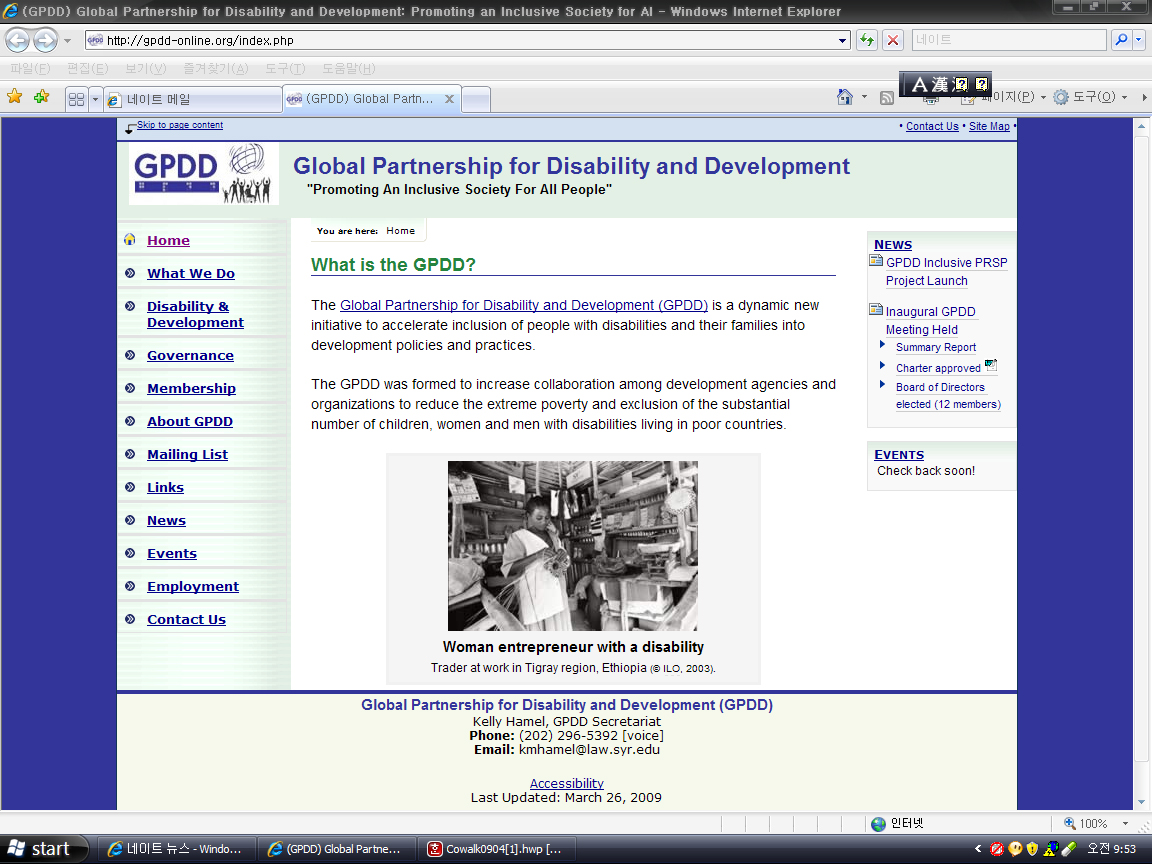This screenshot has height=864, width=1152.
Task: Click the Home page house icon
Action: 845,97
